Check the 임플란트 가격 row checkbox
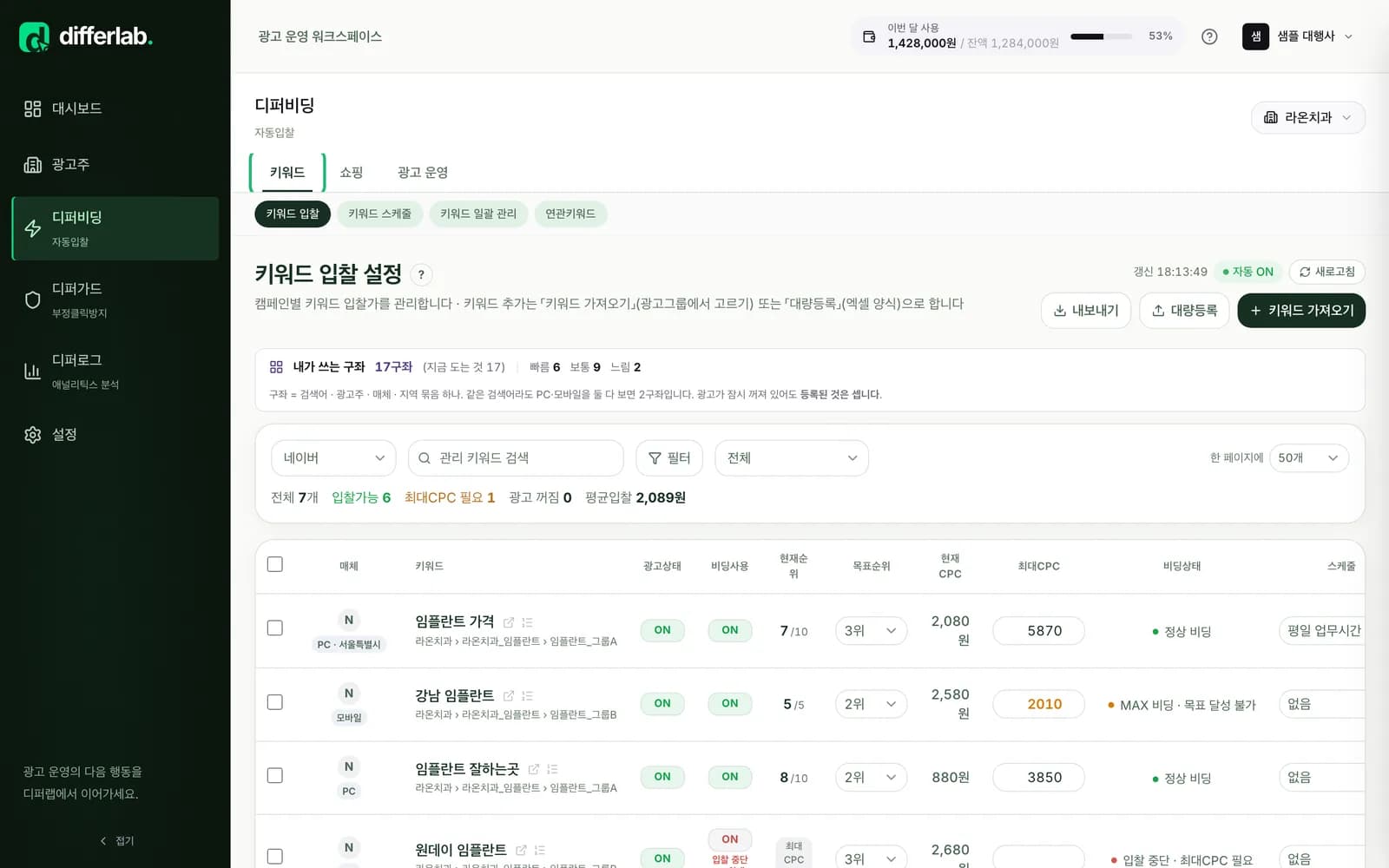Screen dimensions: 1389x868 (x=275, y=628)
